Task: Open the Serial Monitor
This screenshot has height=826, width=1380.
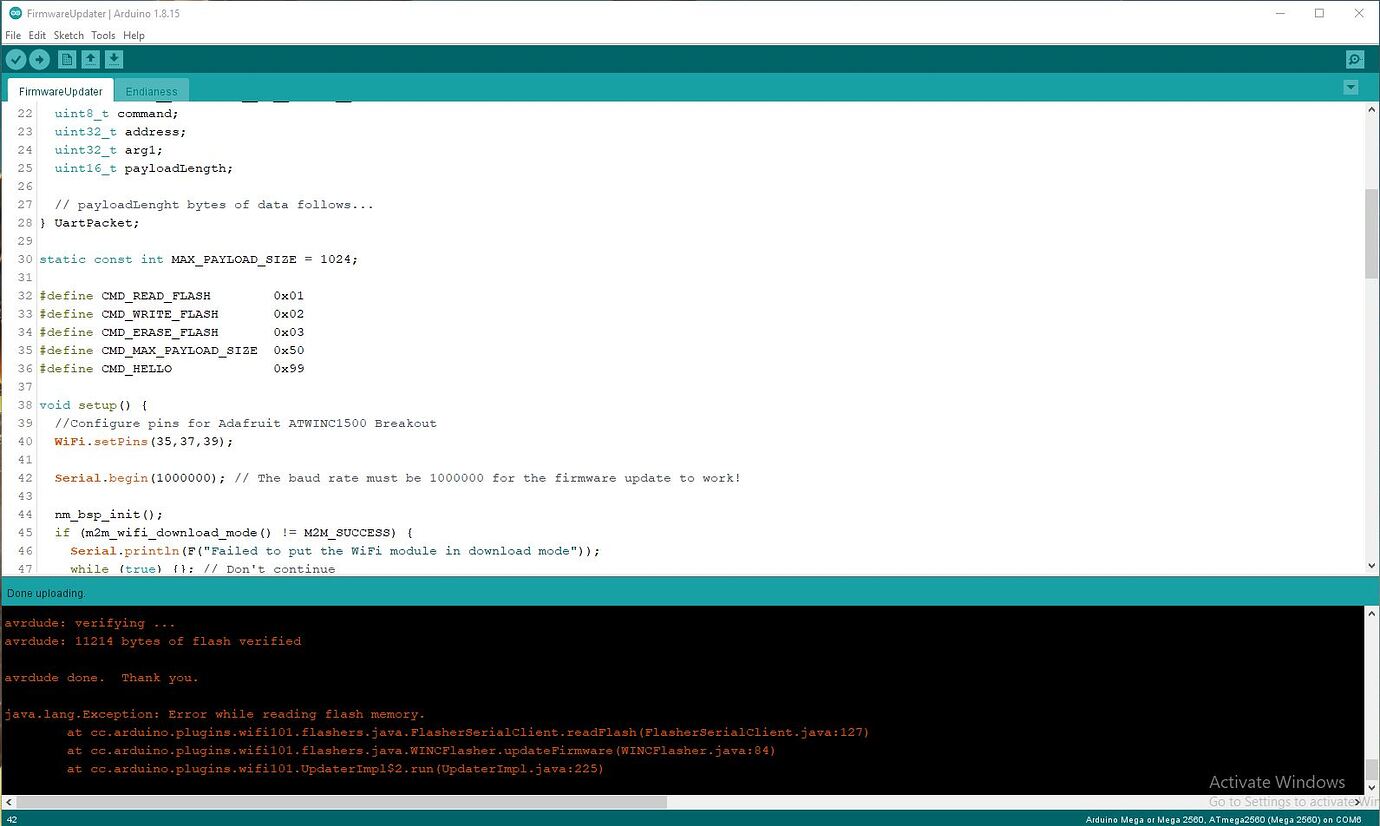Action: tap(1354, 59)
